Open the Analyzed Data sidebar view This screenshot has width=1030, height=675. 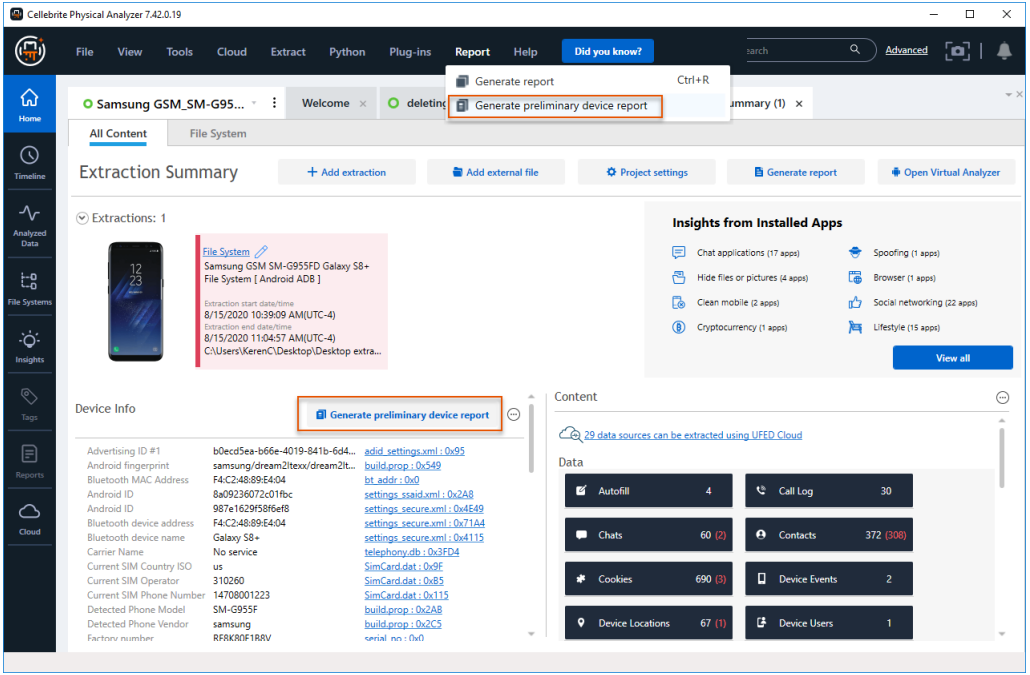30,225
